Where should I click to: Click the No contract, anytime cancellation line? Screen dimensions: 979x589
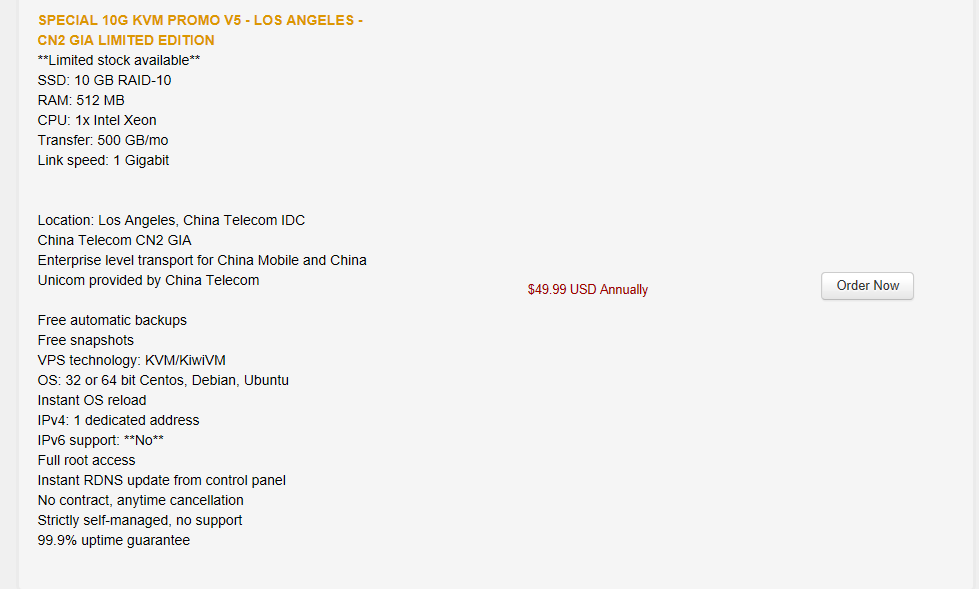pos(140,500)
